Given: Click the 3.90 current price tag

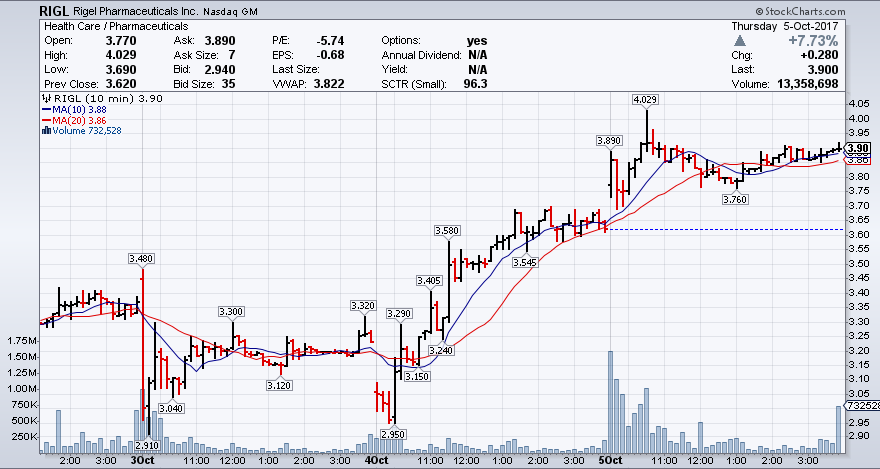Looking at the screenshot, I should click(x=856, y=147).
